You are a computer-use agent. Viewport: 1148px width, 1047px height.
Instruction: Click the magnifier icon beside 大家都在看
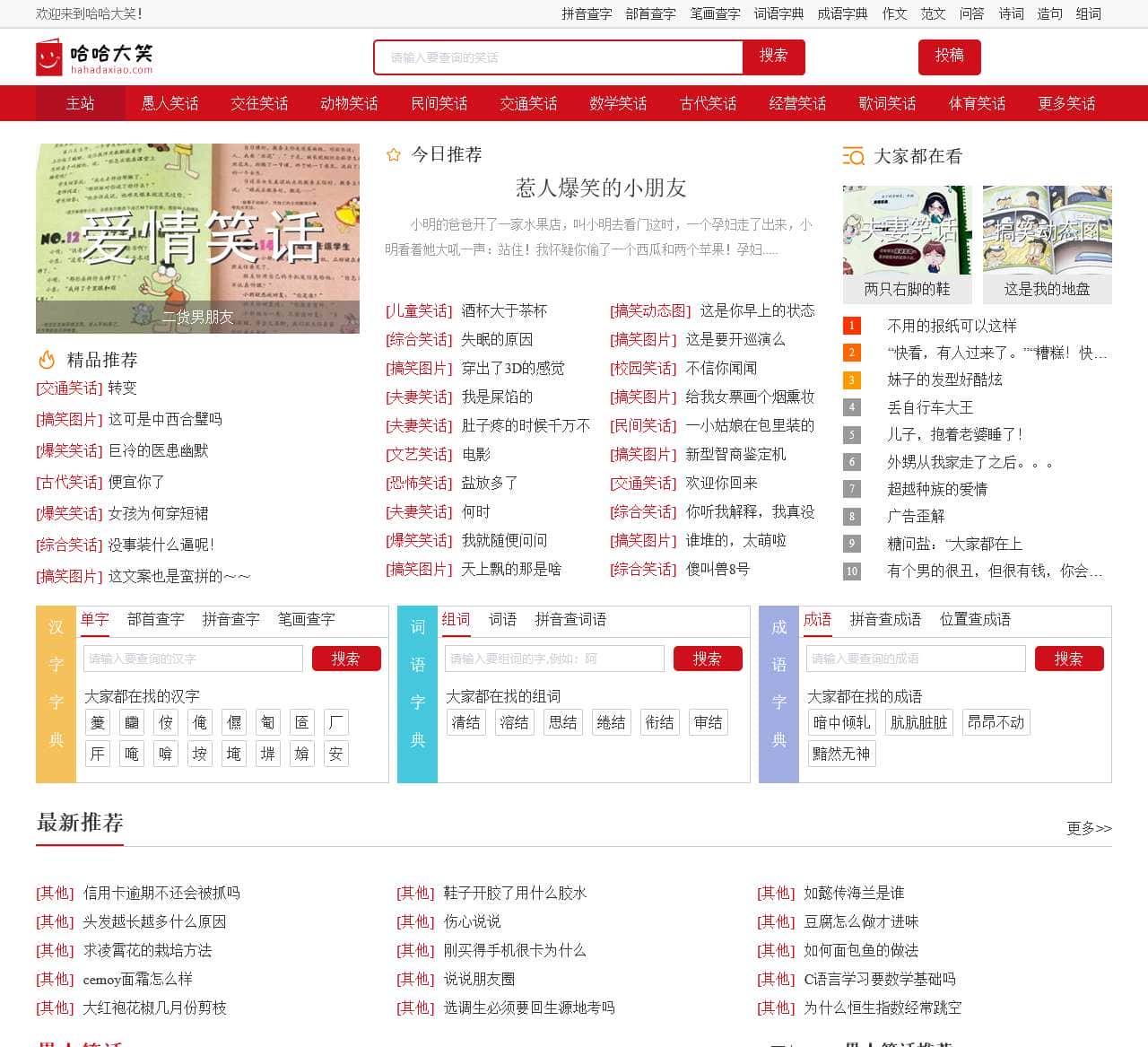853,156
